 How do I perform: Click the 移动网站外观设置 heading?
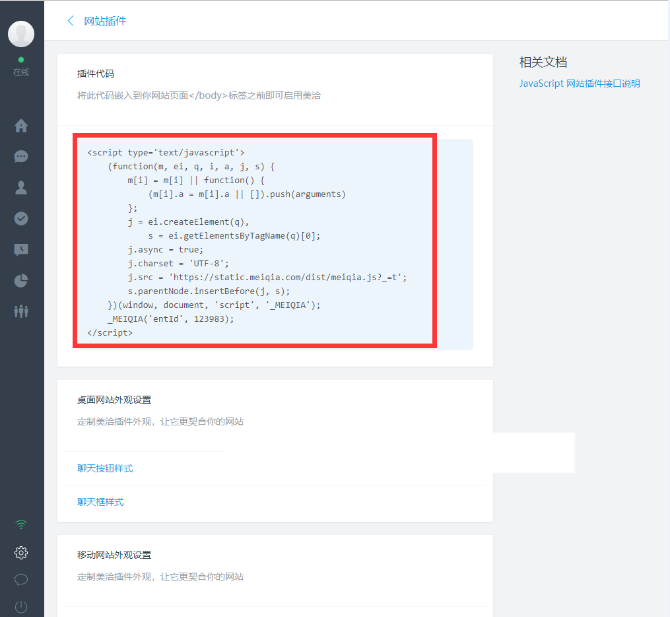(x=114, y=555)
